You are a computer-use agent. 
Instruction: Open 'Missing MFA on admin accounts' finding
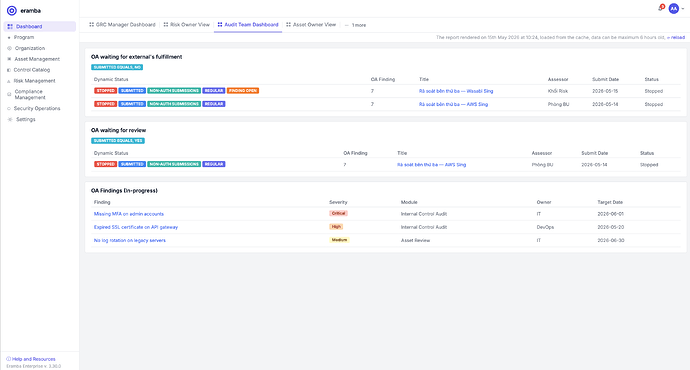128,214
